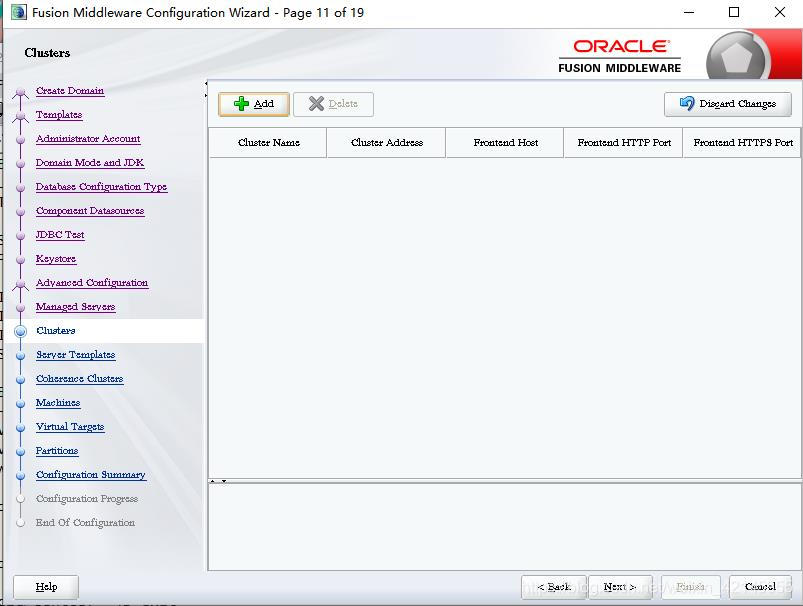Viewport: 803px width, 606px height.
Task: Collapse the message pane with split arrows
Action: pyautogui.click(x=224, y=482)
